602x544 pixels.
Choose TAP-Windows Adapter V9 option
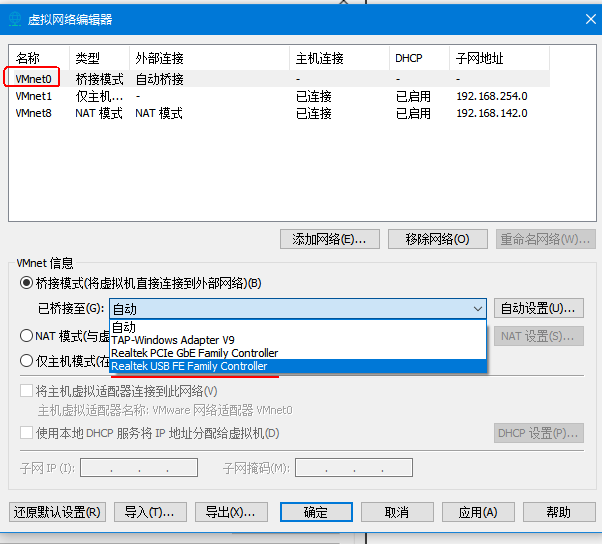(298, 340)
